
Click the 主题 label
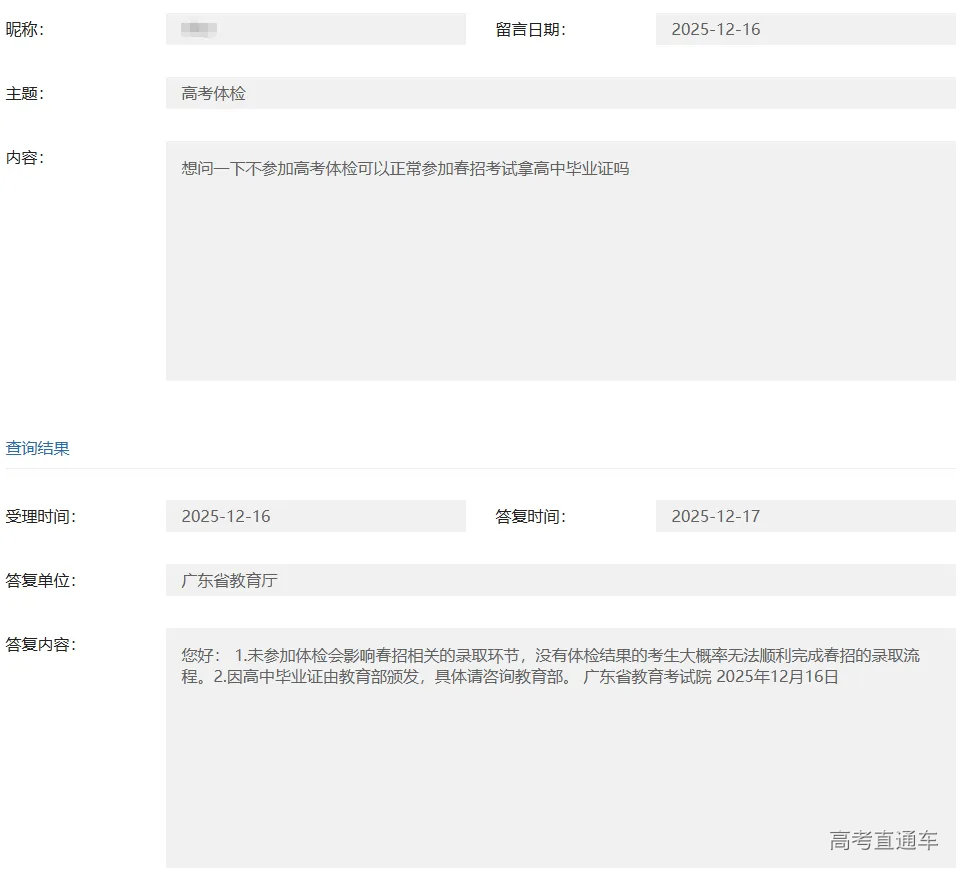point(25,93)
